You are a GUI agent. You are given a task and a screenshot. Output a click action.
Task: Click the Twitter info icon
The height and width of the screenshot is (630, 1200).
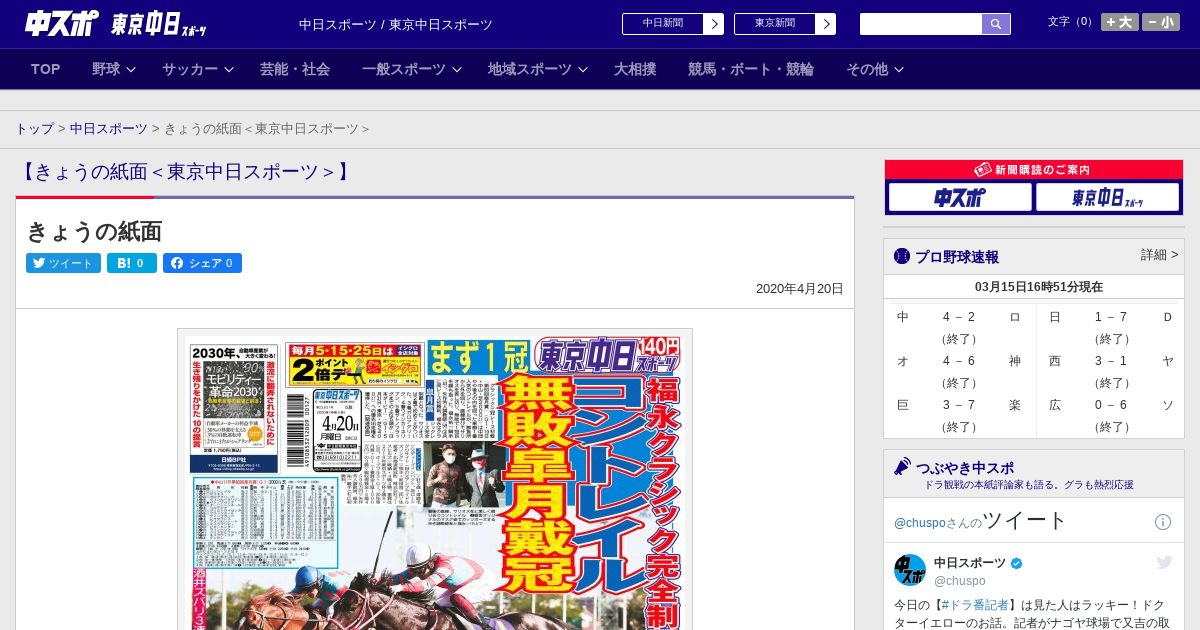click(x=1163, y=522)
